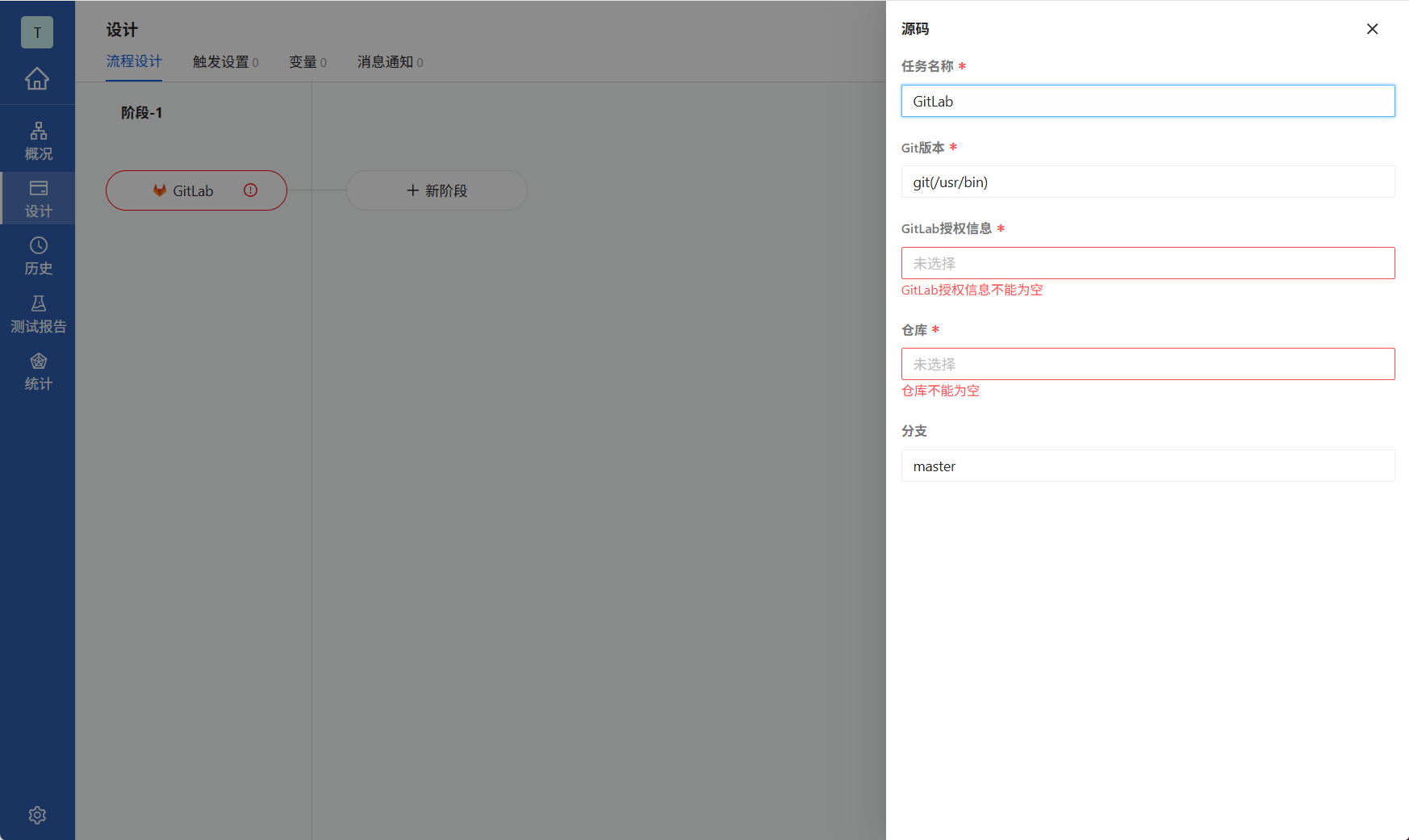Open the home icon in the sidebar

tap(37, 79)
